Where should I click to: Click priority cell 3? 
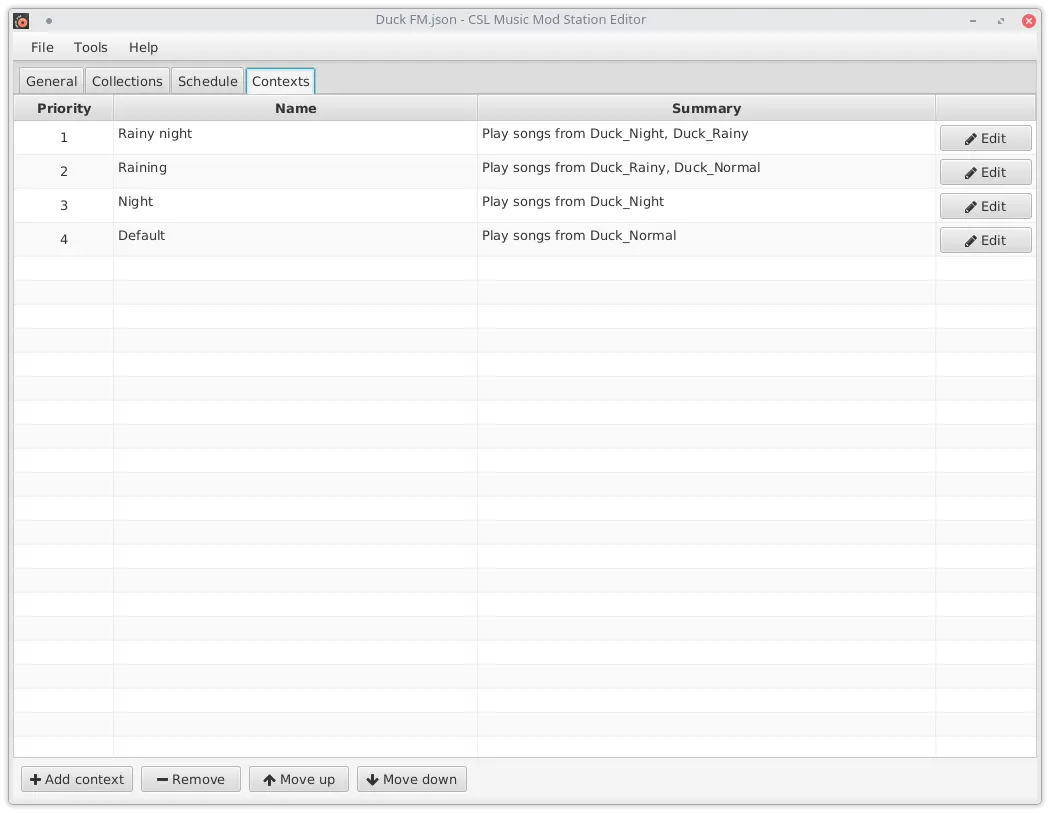pyautogui.click(x=64, y=206)
